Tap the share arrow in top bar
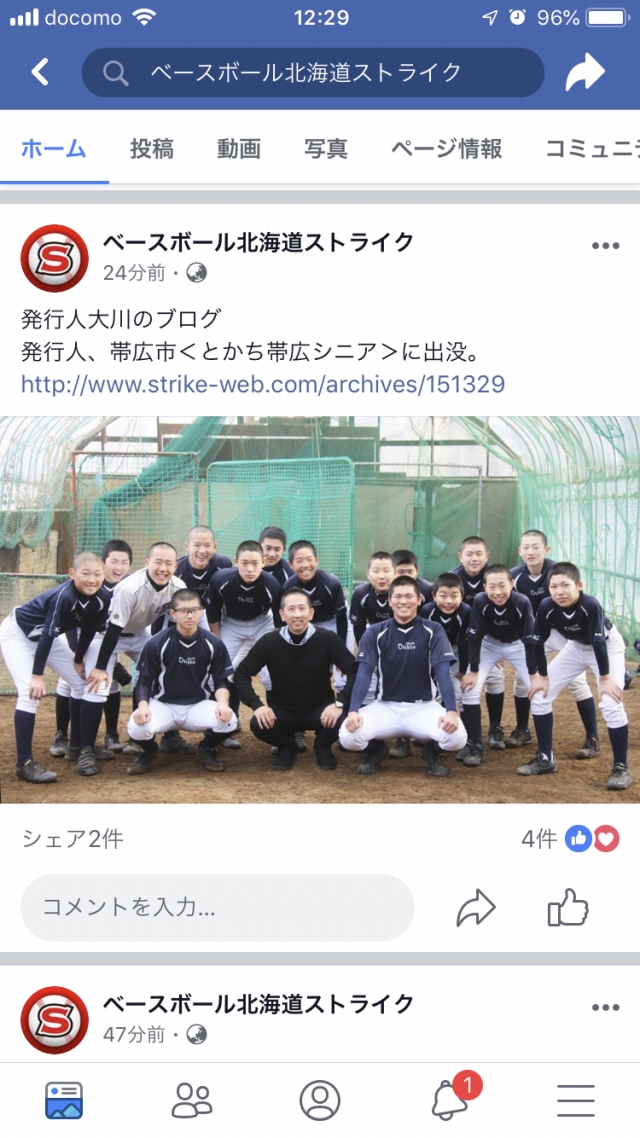This screenshot has height=1138, width=640. (x=585, y=72)
